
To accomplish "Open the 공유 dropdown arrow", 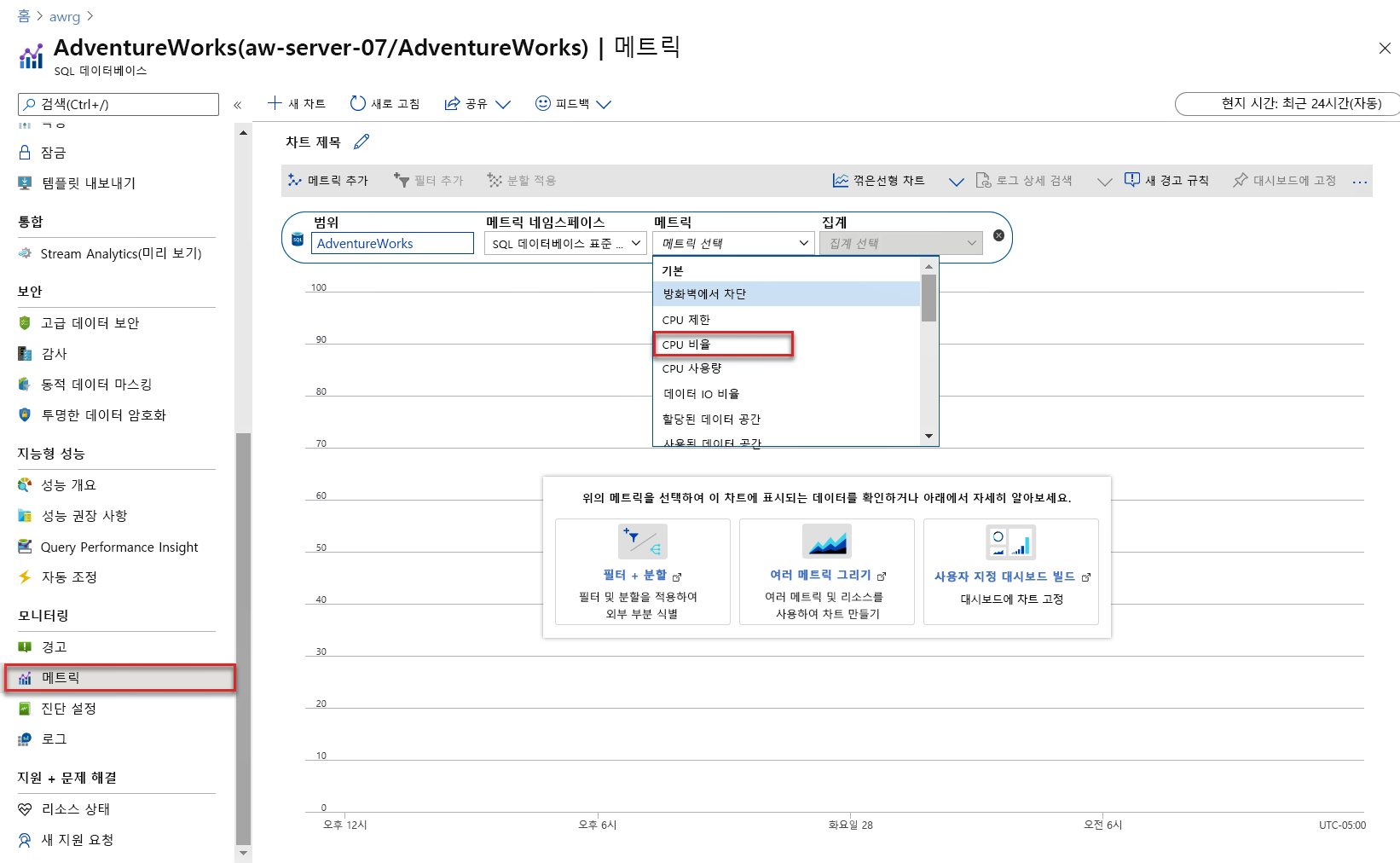I will pyautogui.click(x=503, y=104).
